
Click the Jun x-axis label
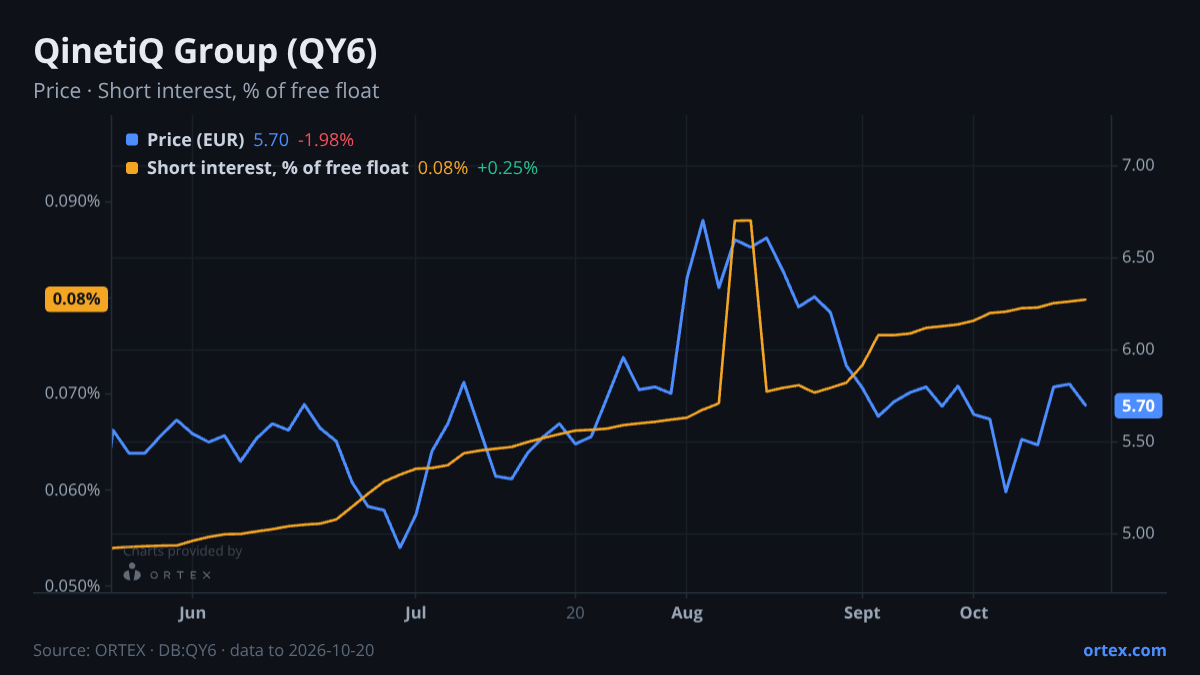coord(192,613)
